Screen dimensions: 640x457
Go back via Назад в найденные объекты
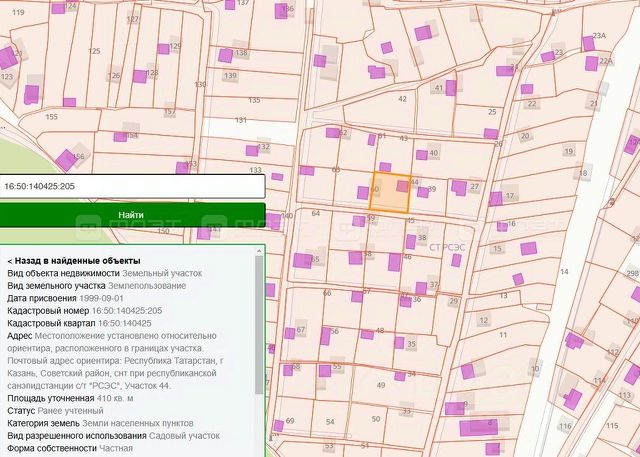tap(74, 261)
